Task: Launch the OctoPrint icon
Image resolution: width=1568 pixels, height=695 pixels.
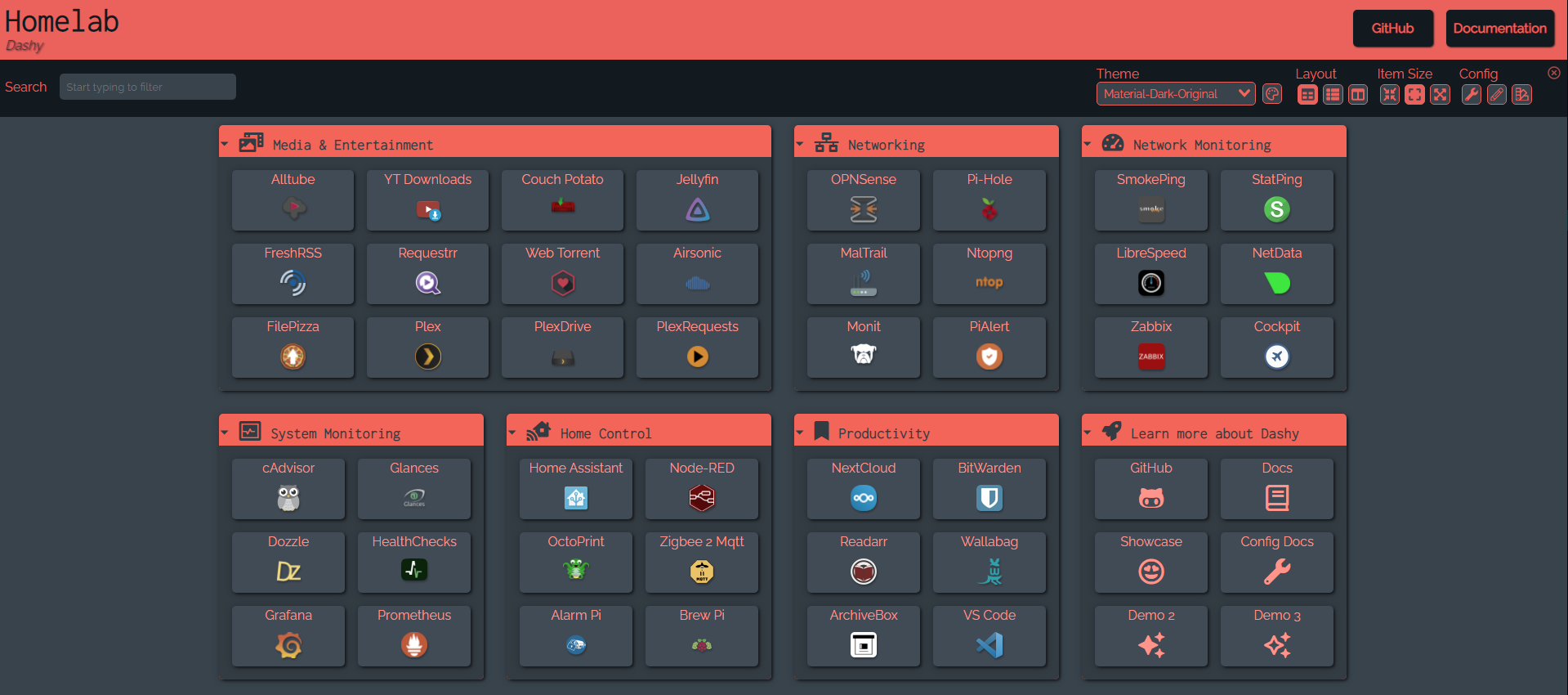Action: tap(576, 570)
